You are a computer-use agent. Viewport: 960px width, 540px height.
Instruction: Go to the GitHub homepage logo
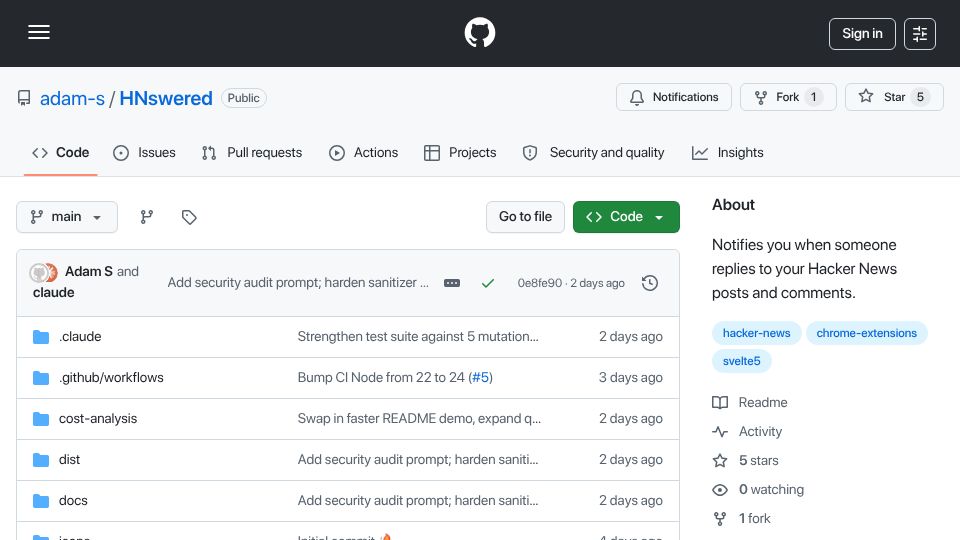pyautogui.click(x=480, y=32)
